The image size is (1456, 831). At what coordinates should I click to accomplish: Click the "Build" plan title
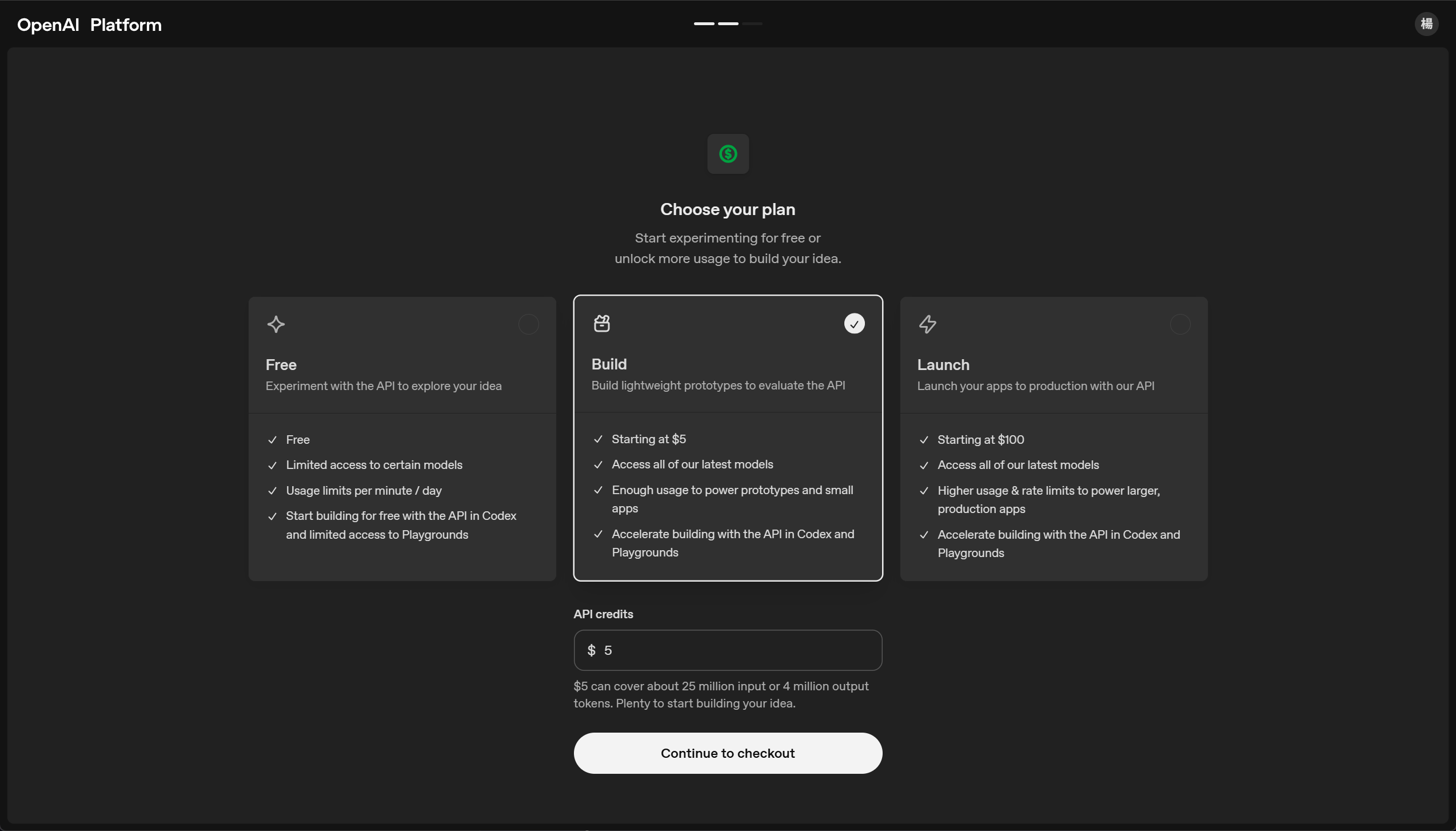[x=609, y=364]
